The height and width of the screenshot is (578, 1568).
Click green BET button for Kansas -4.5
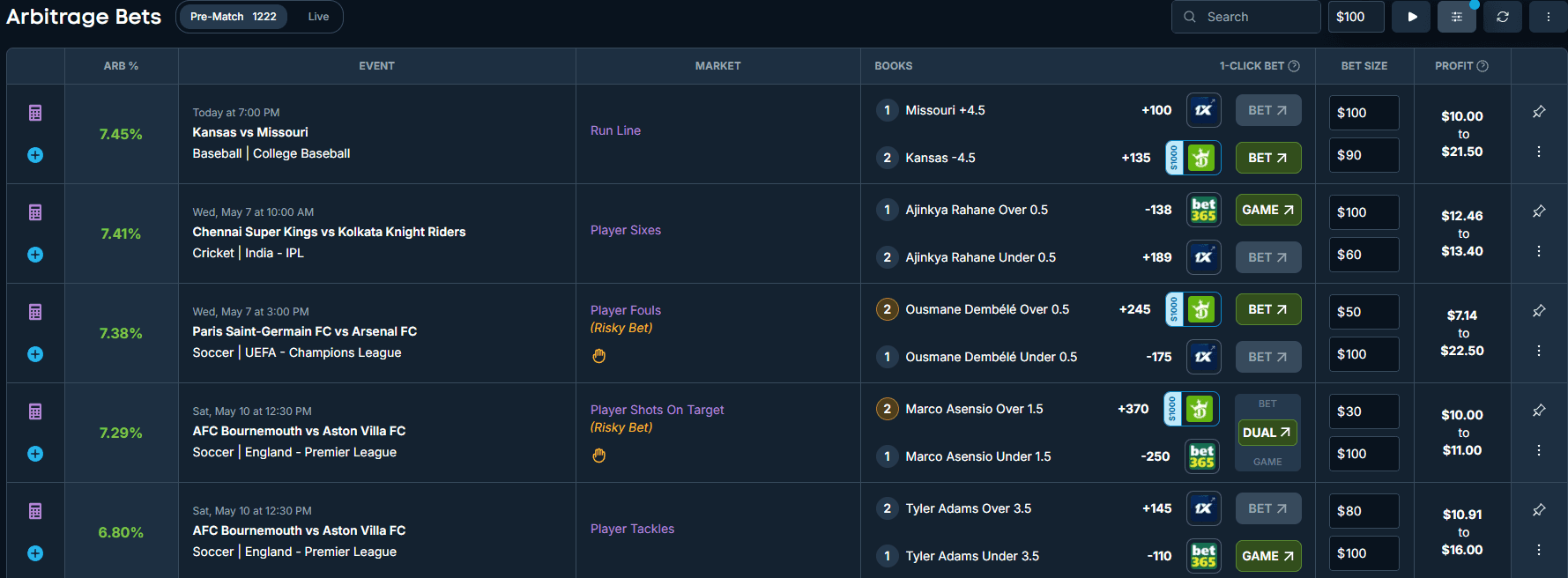coord(1268,158)
